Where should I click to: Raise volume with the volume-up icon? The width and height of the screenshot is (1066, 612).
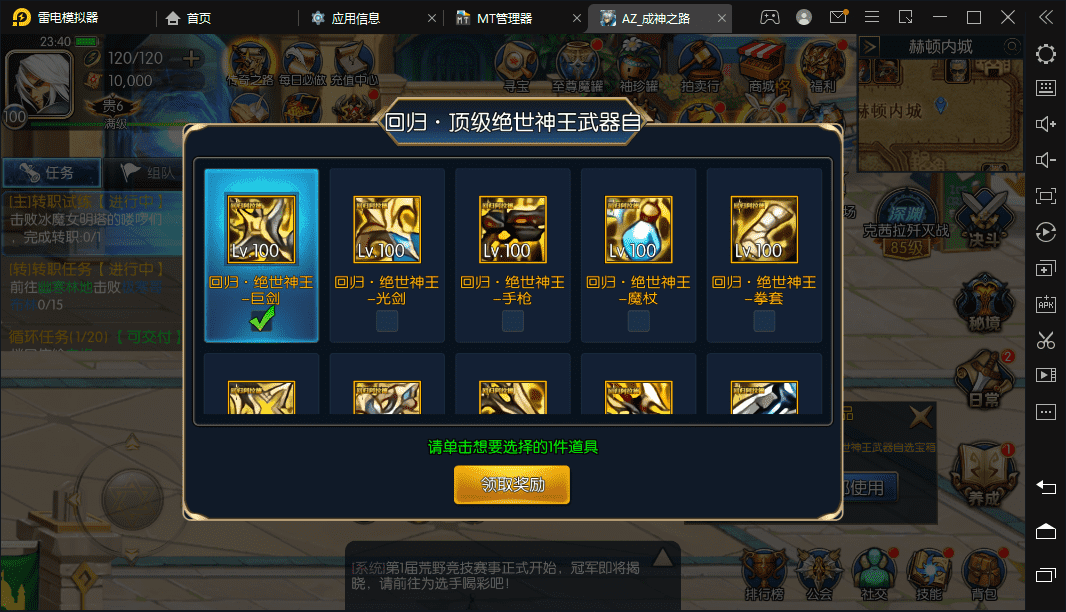(1046, 124)
